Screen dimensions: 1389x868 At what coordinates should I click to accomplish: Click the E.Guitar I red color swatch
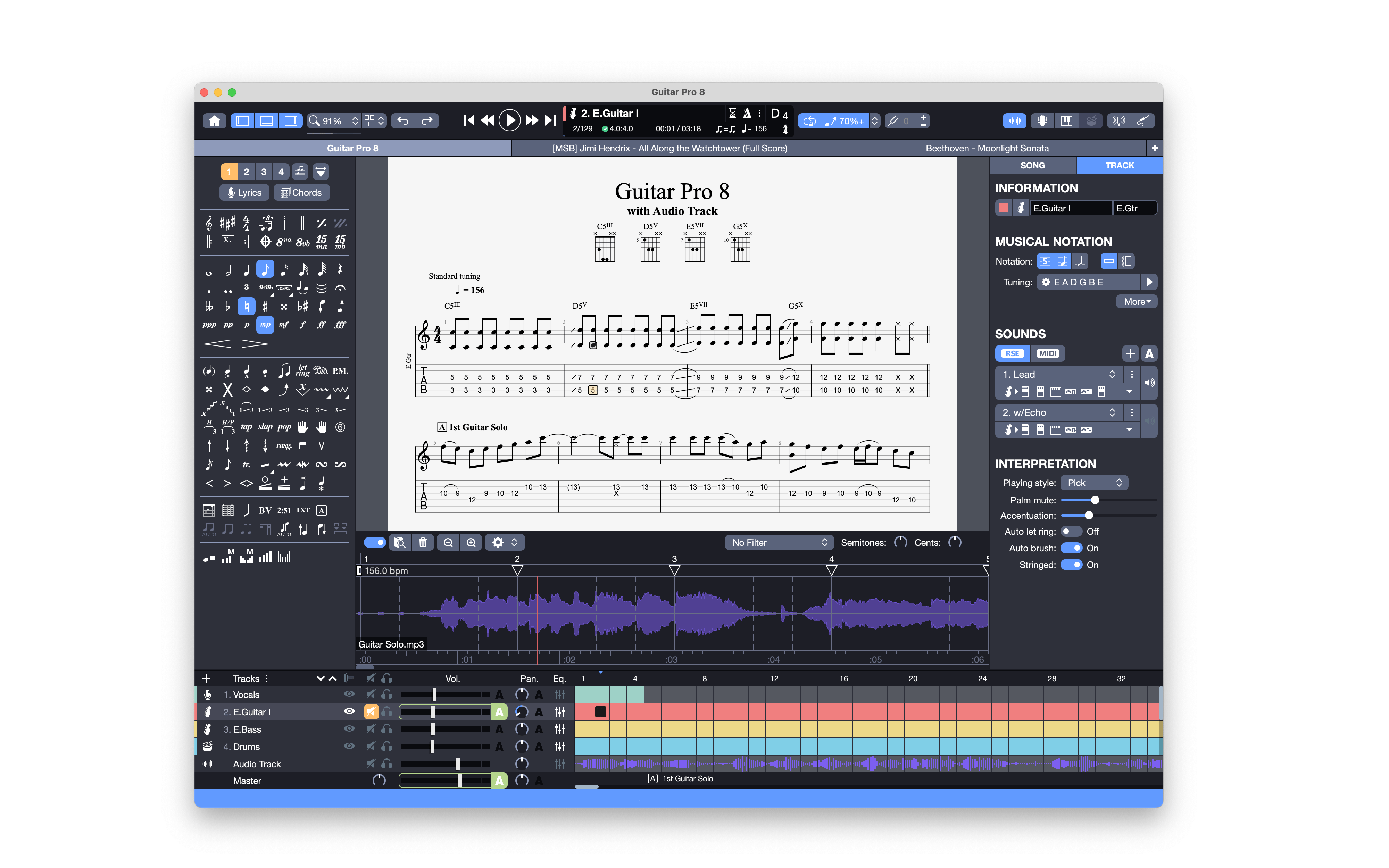pos(1003,208)
